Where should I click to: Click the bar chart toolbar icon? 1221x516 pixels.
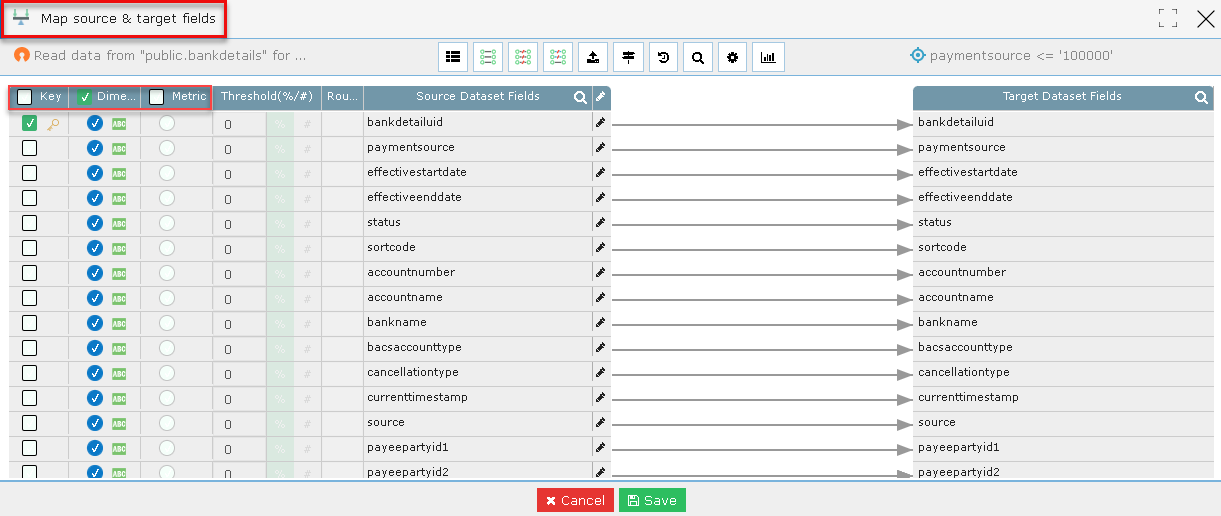coord(768,57)
